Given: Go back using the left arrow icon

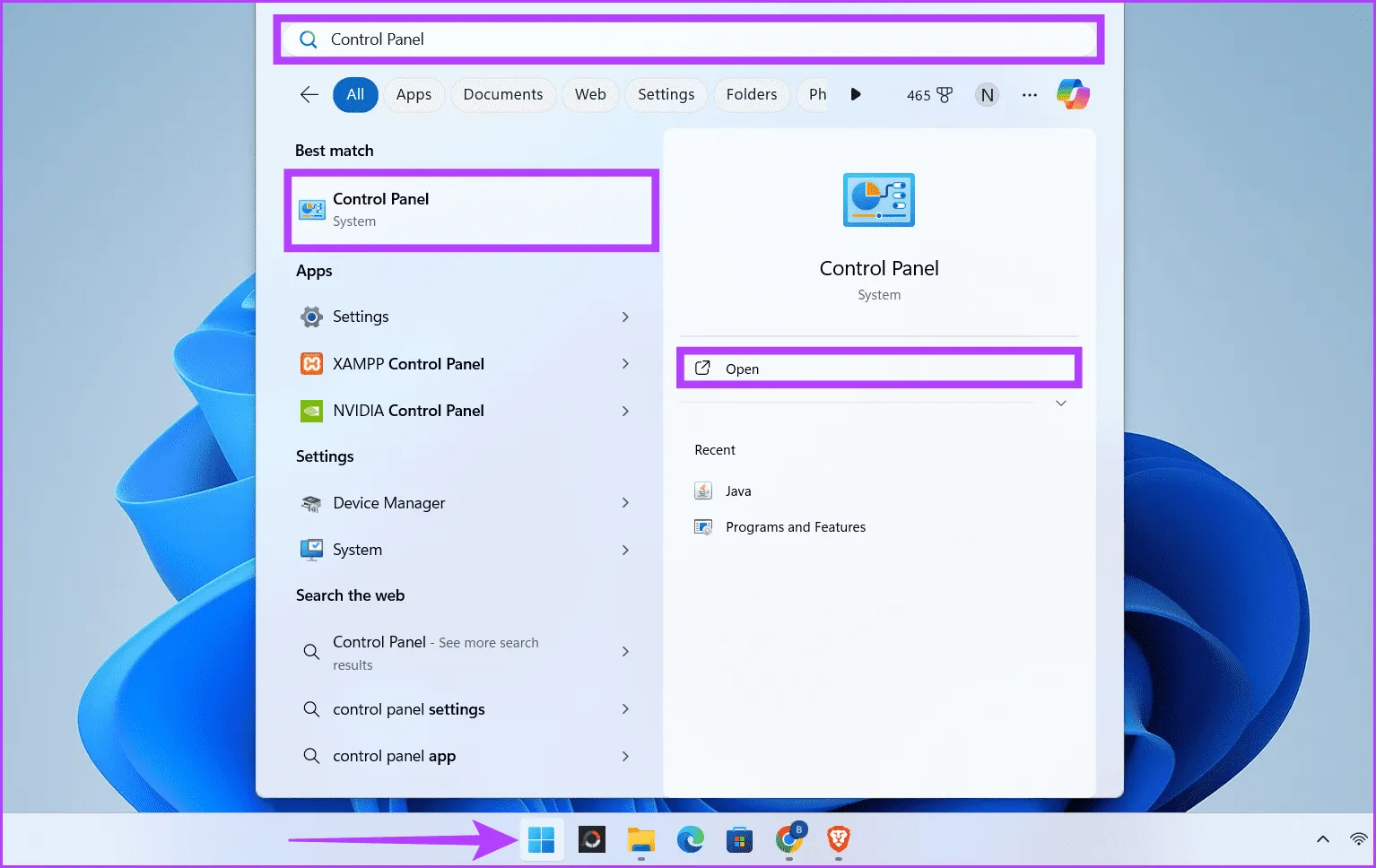Looking at the screenshot, I should (309, 94).
